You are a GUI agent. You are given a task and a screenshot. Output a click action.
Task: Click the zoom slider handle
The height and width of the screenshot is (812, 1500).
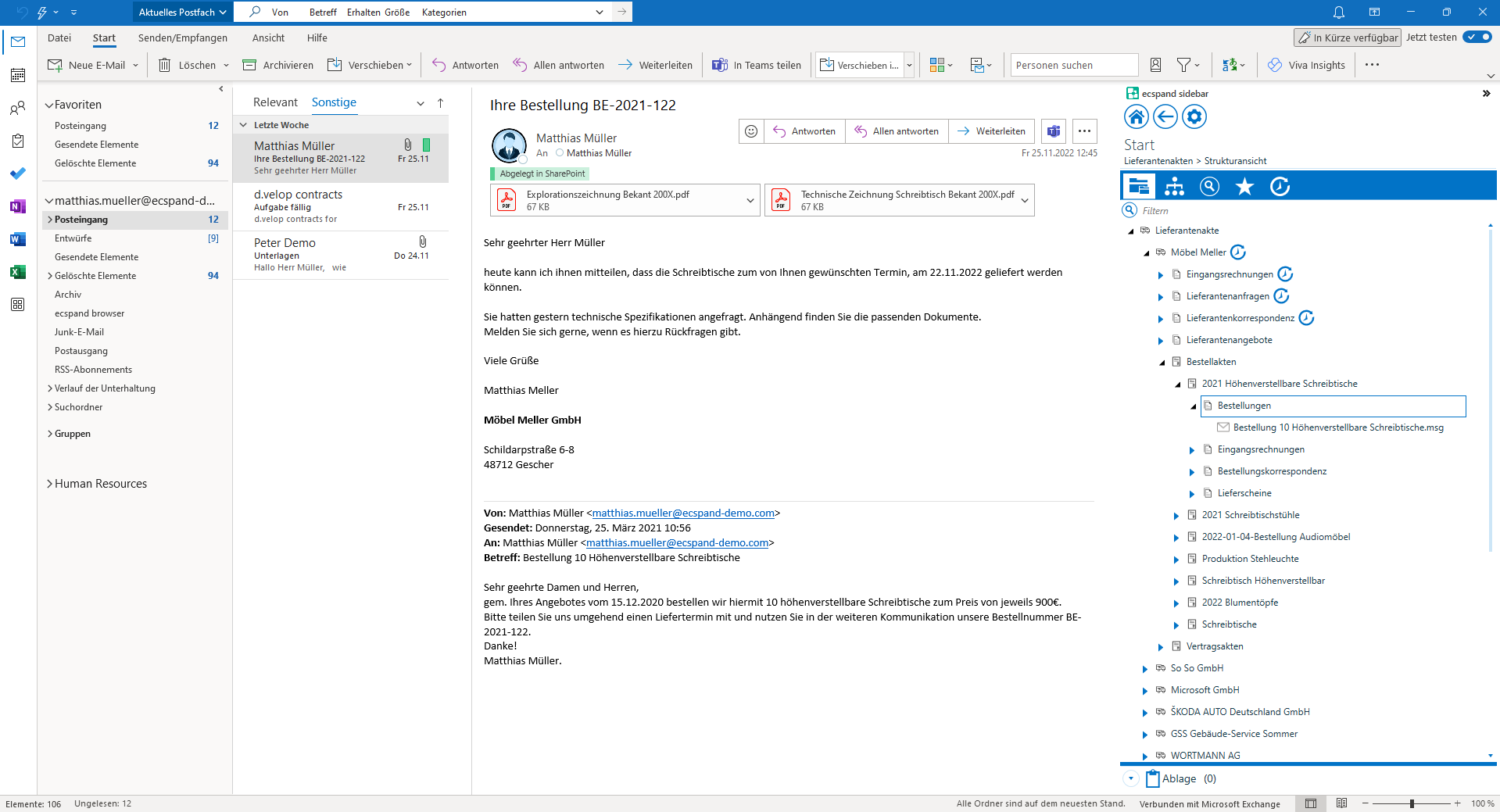click(1412, 803)
